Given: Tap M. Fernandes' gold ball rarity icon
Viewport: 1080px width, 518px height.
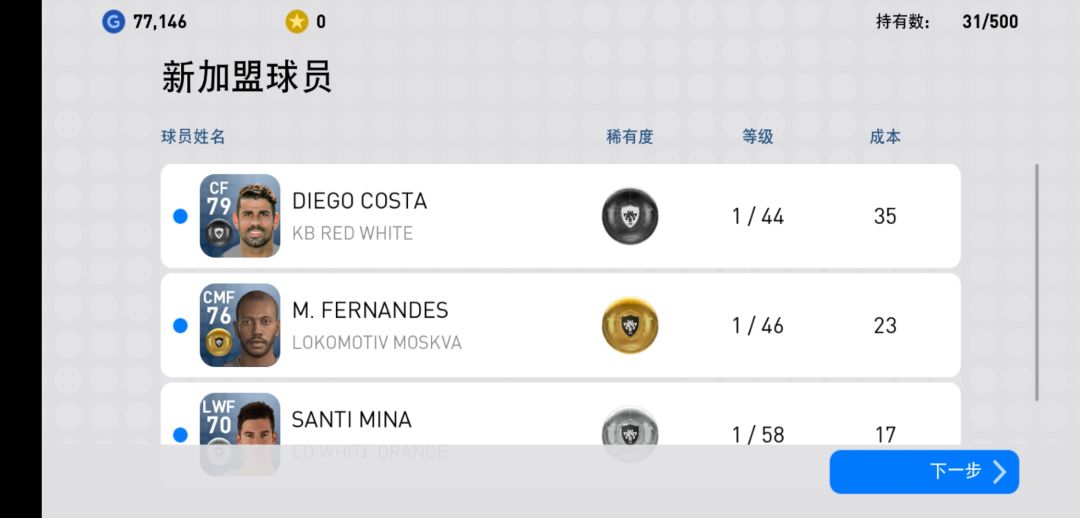Looking at the screenshot, I should pos(630,325).
